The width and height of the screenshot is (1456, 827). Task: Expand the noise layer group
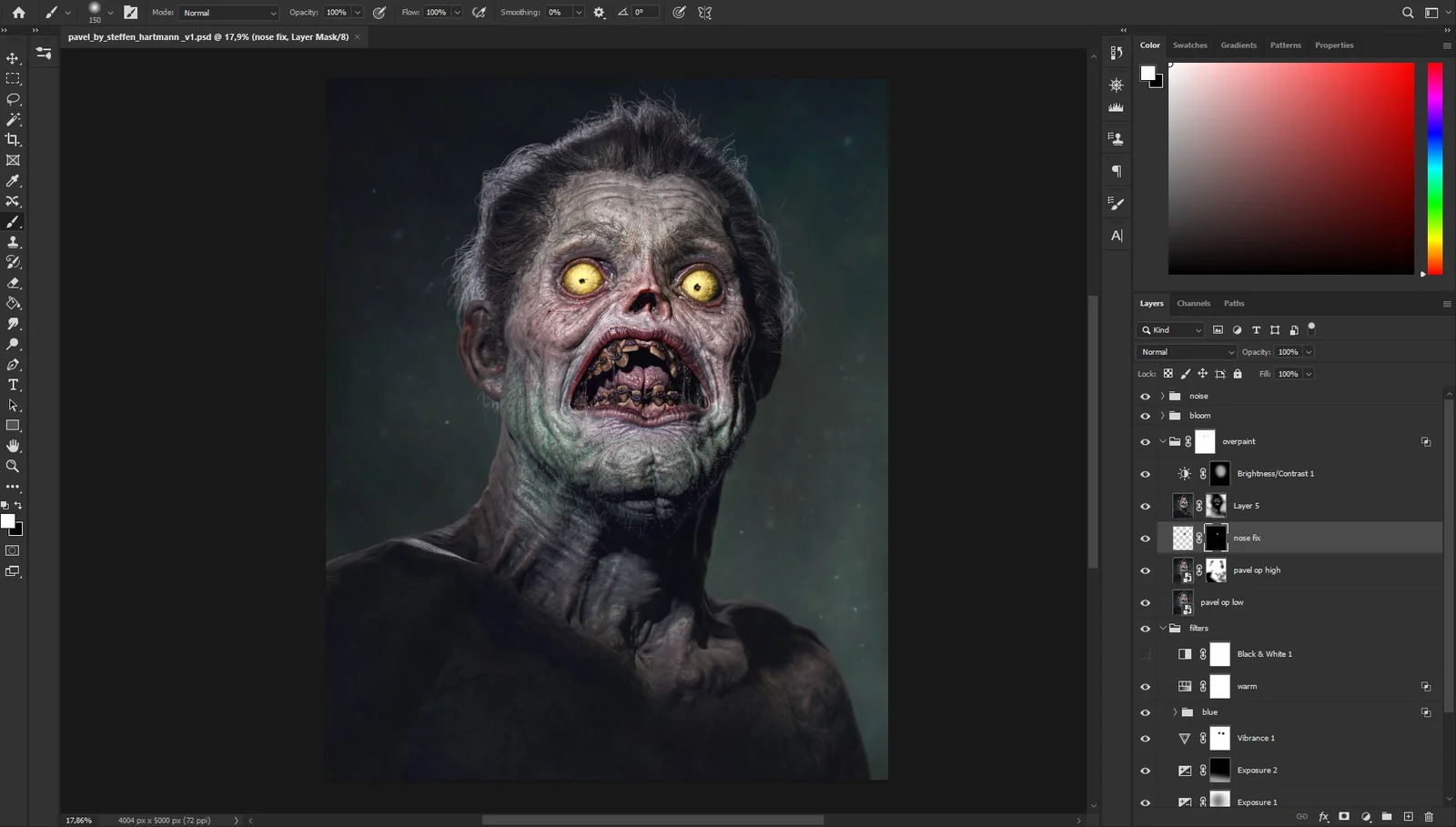pos(1162,396)
